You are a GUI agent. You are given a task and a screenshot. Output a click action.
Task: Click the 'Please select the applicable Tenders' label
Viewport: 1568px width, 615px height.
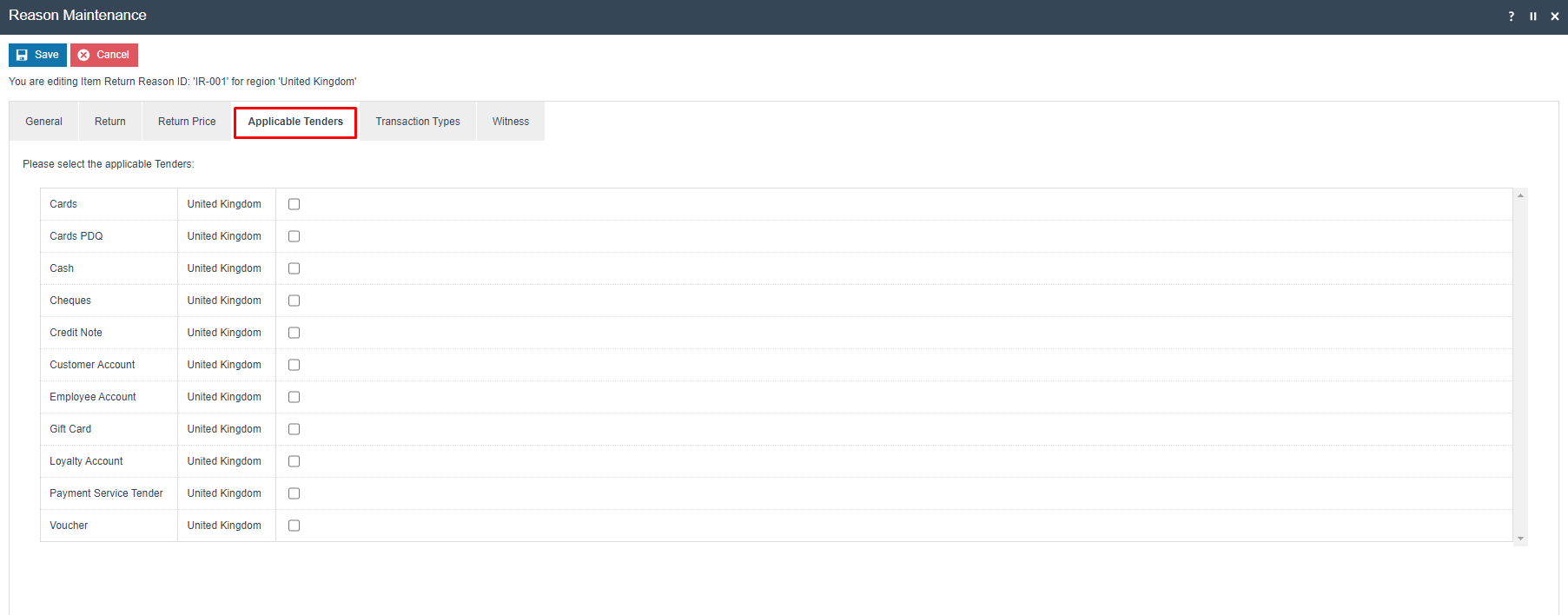click(109, 164)
